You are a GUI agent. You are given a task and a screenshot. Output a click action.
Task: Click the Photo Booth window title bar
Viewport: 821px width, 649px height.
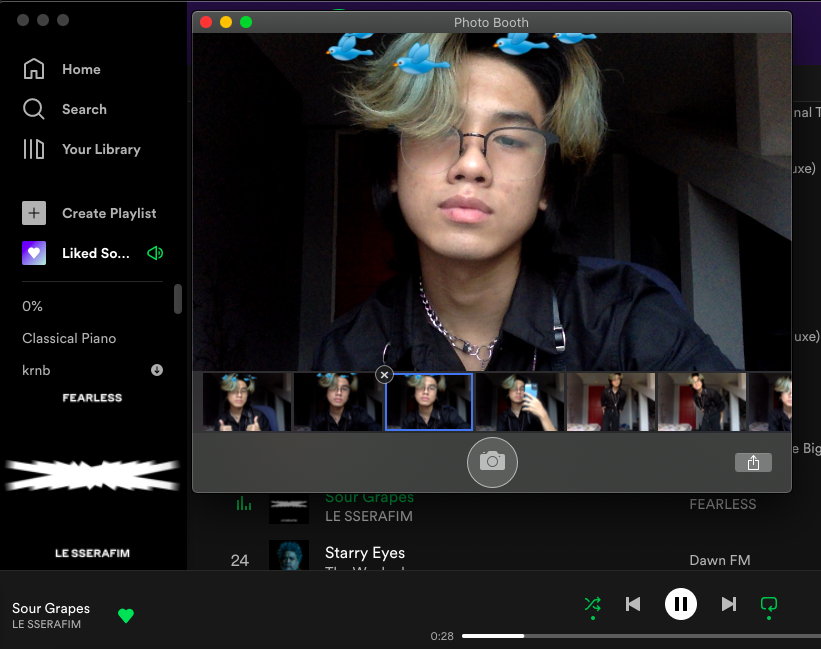491,23
